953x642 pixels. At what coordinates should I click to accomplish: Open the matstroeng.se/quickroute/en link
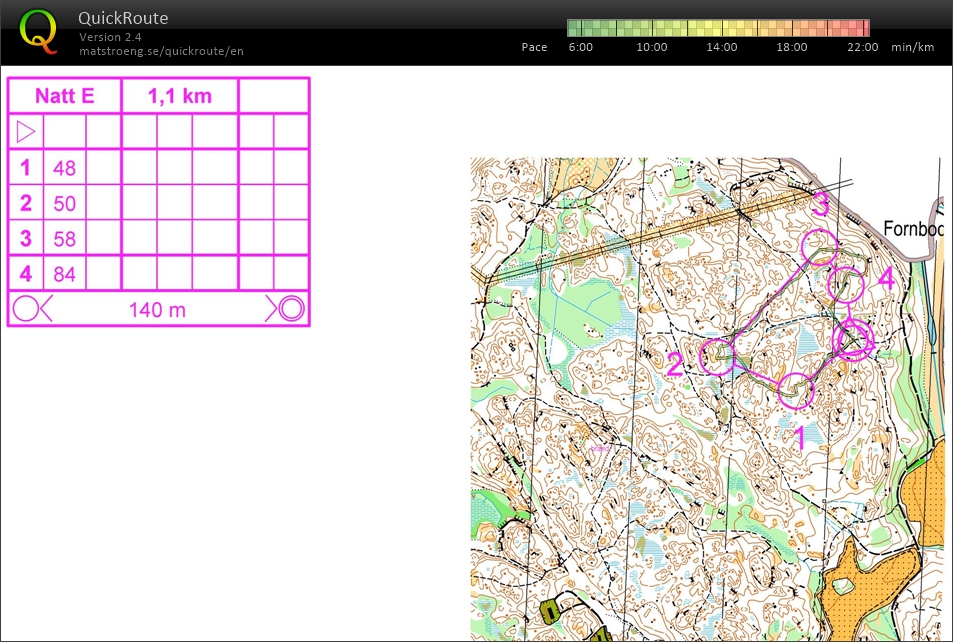click(x=161, y=51)
